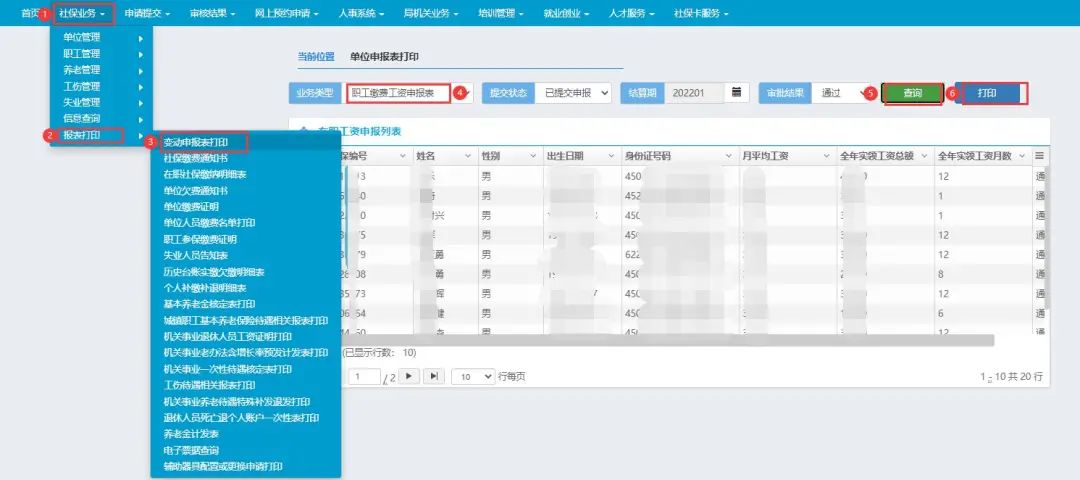The image size is (1080, 480).
Task: Go to the next page of results
Action: [411, 376]
